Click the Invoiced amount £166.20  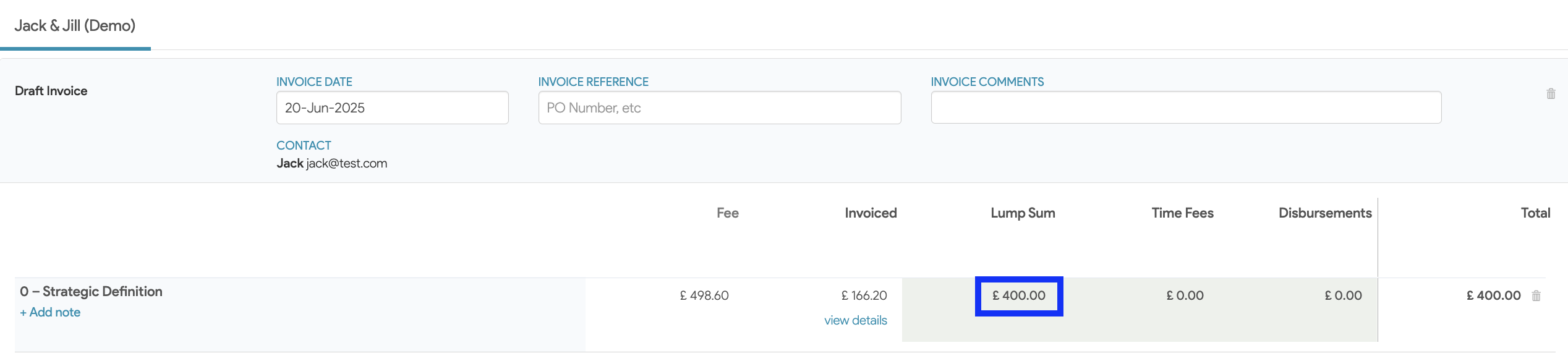coord(864,296)
